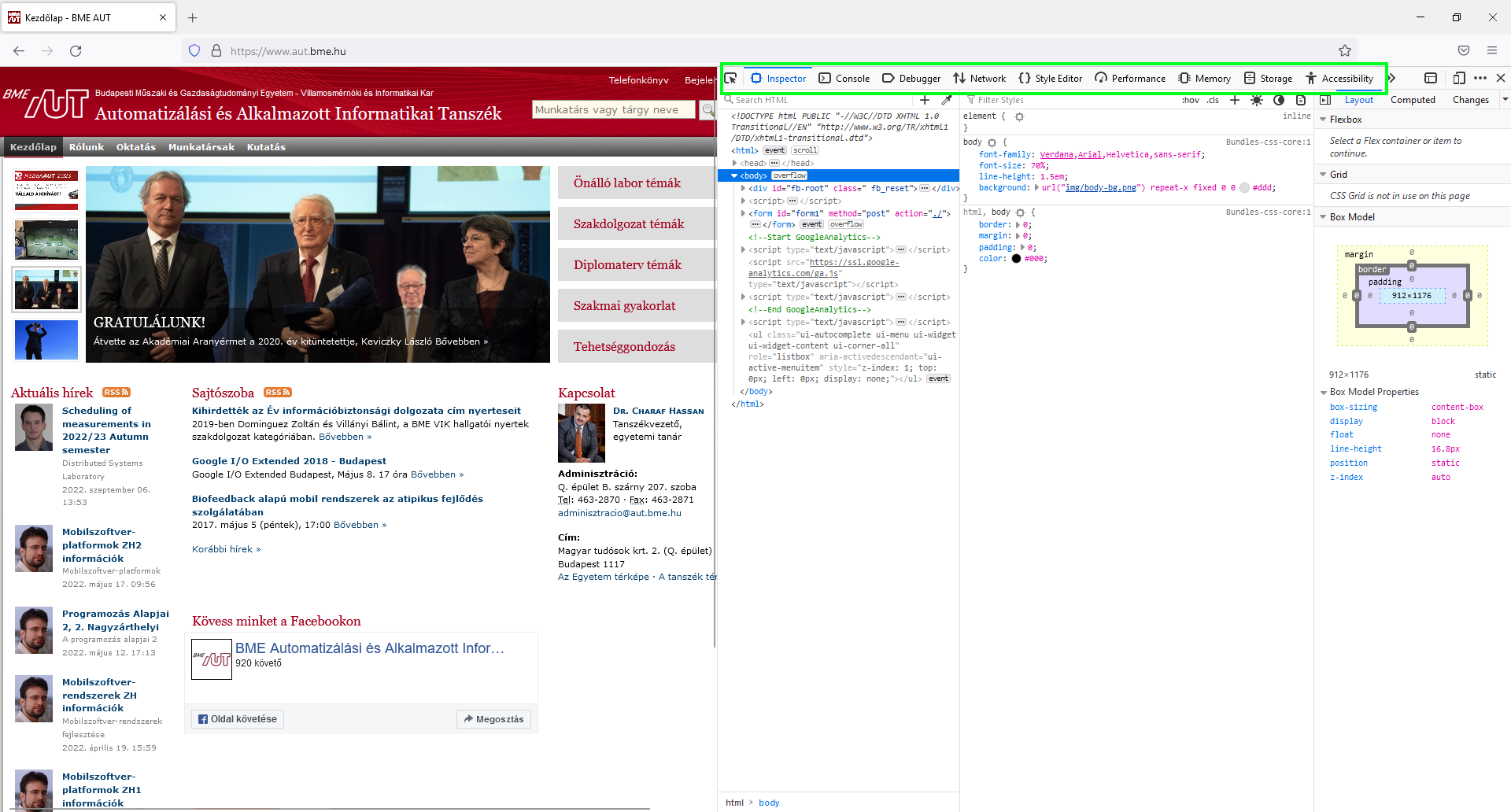Viewport: 1511px width, 812px height.
Task: Click the event badge on the html node
Action: tap(775, 150)
